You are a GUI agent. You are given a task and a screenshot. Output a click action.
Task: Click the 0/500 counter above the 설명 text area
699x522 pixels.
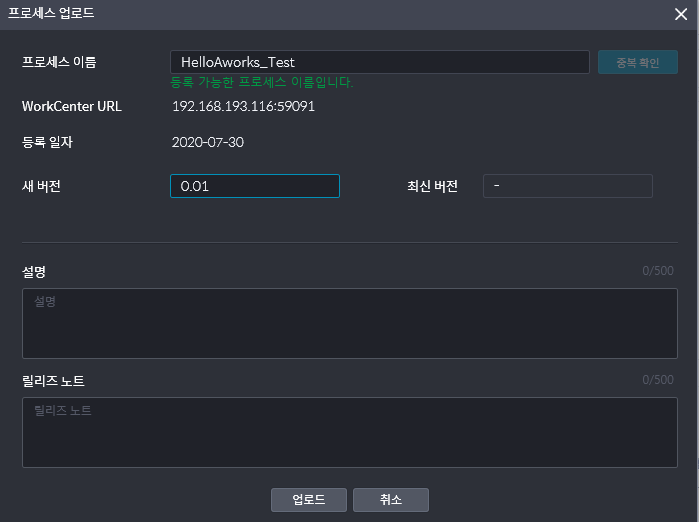(658, 271)
